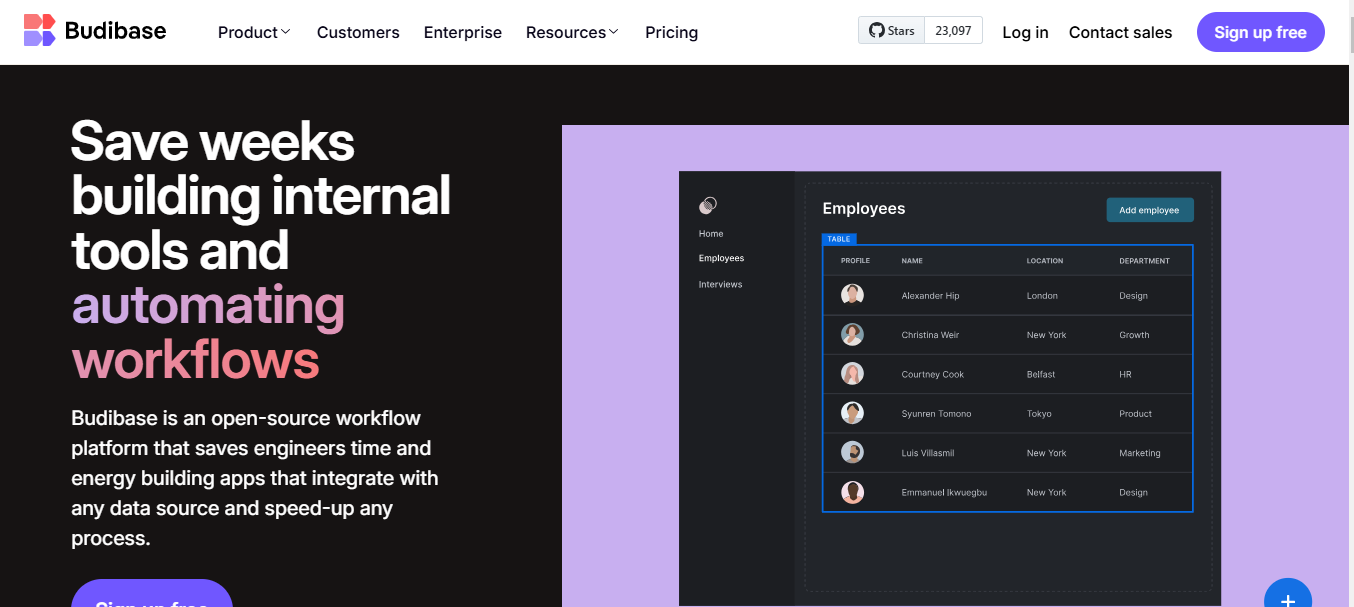Click the name Alexander Hip

click(930, 296)
